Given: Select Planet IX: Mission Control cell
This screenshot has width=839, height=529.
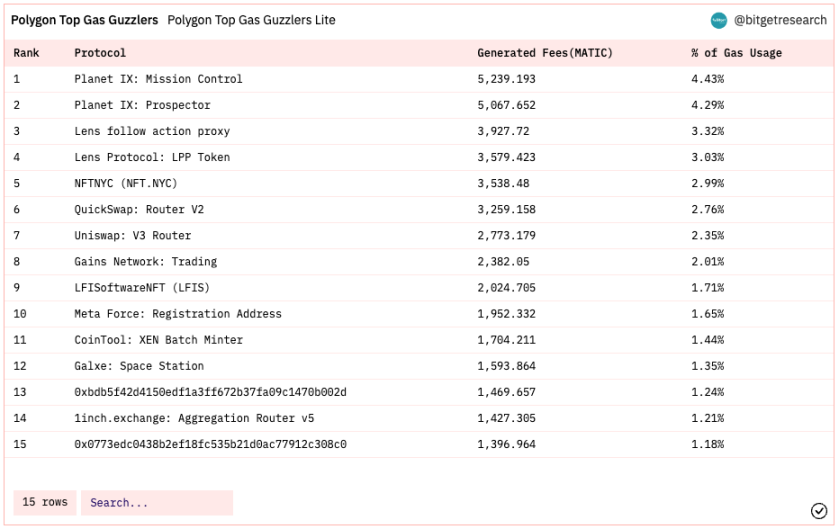Looking at the screenshot, I should click(x=158, y=79).
